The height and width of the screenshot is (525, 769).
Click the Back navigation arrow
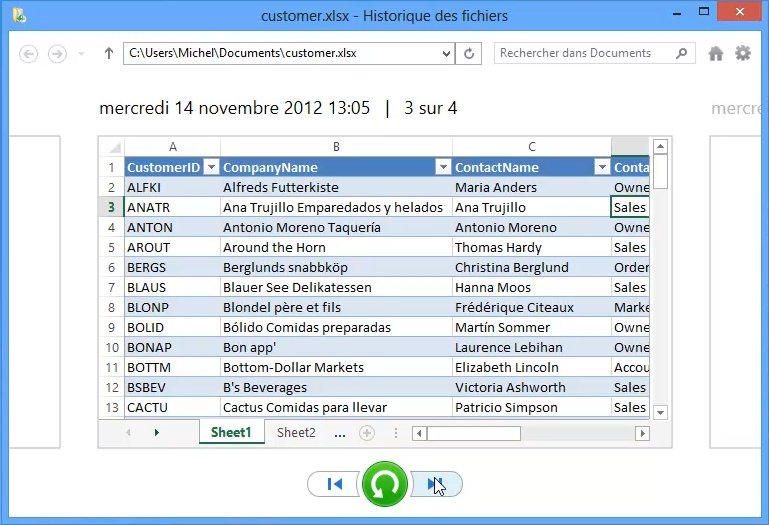(29, 54)
